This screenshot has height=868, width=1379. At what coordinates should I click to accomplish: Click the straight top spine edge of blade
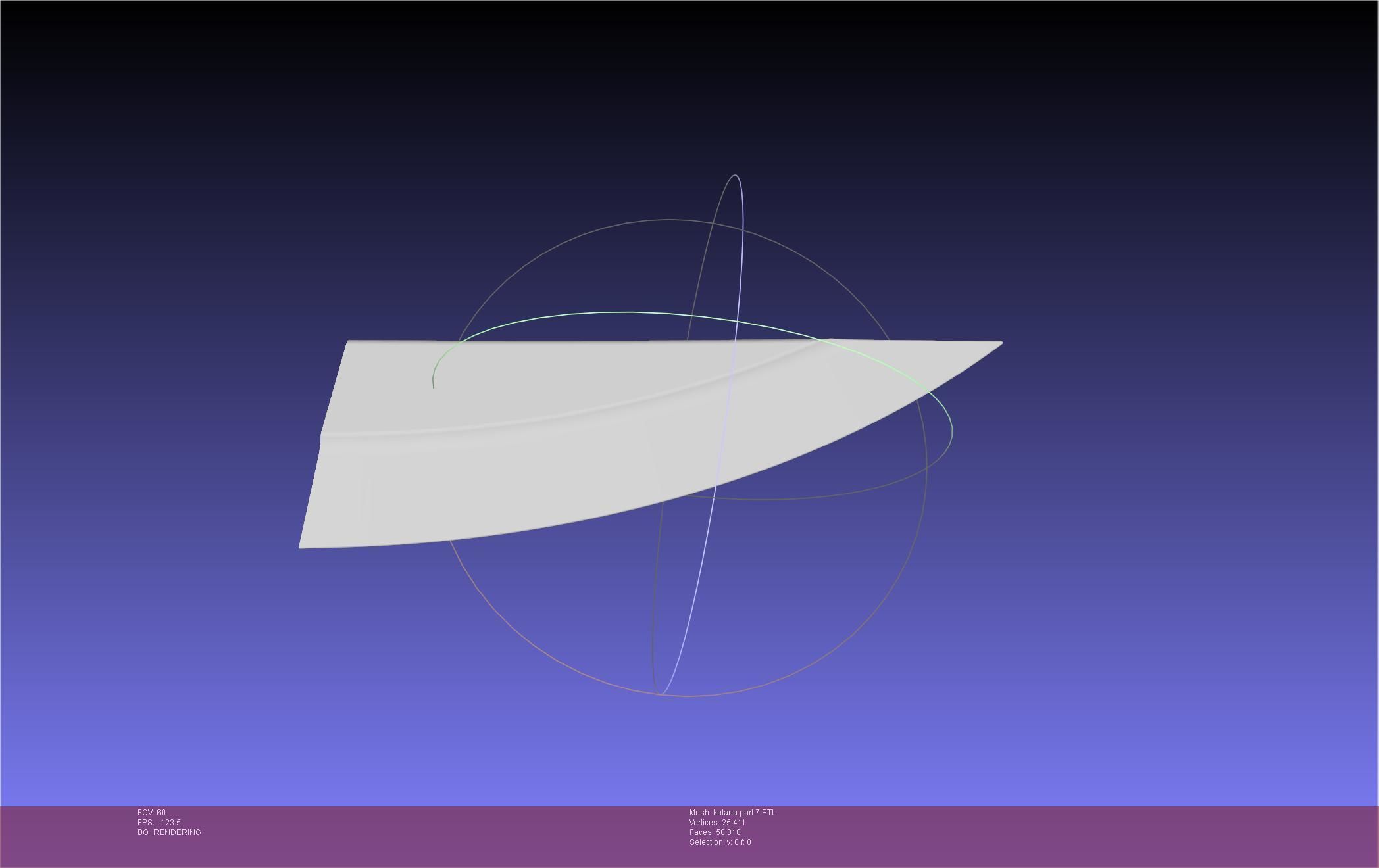(x=592, y=341)
